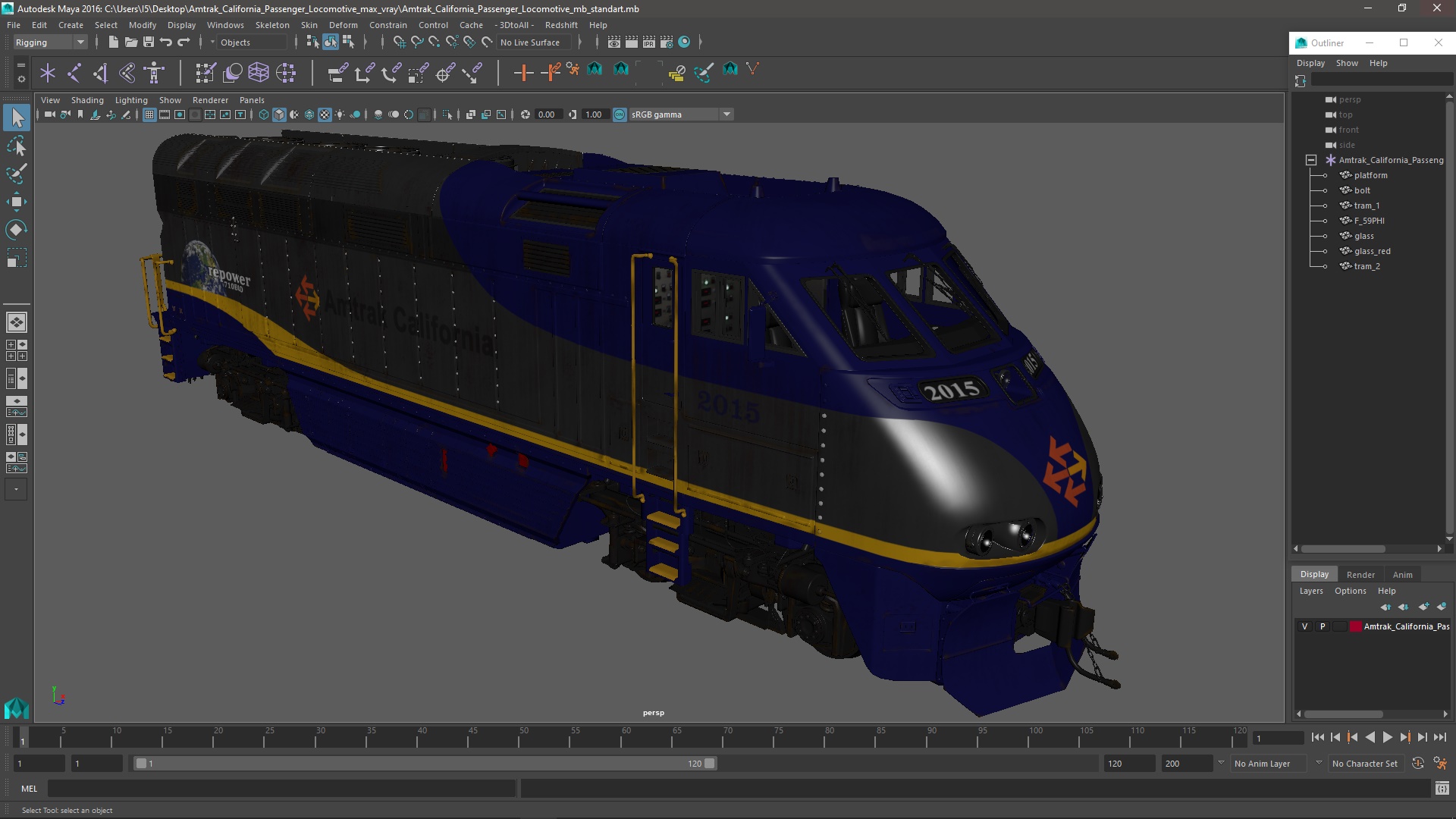
Task: Choose the Paint Selection tool
Action: point(17,174)
